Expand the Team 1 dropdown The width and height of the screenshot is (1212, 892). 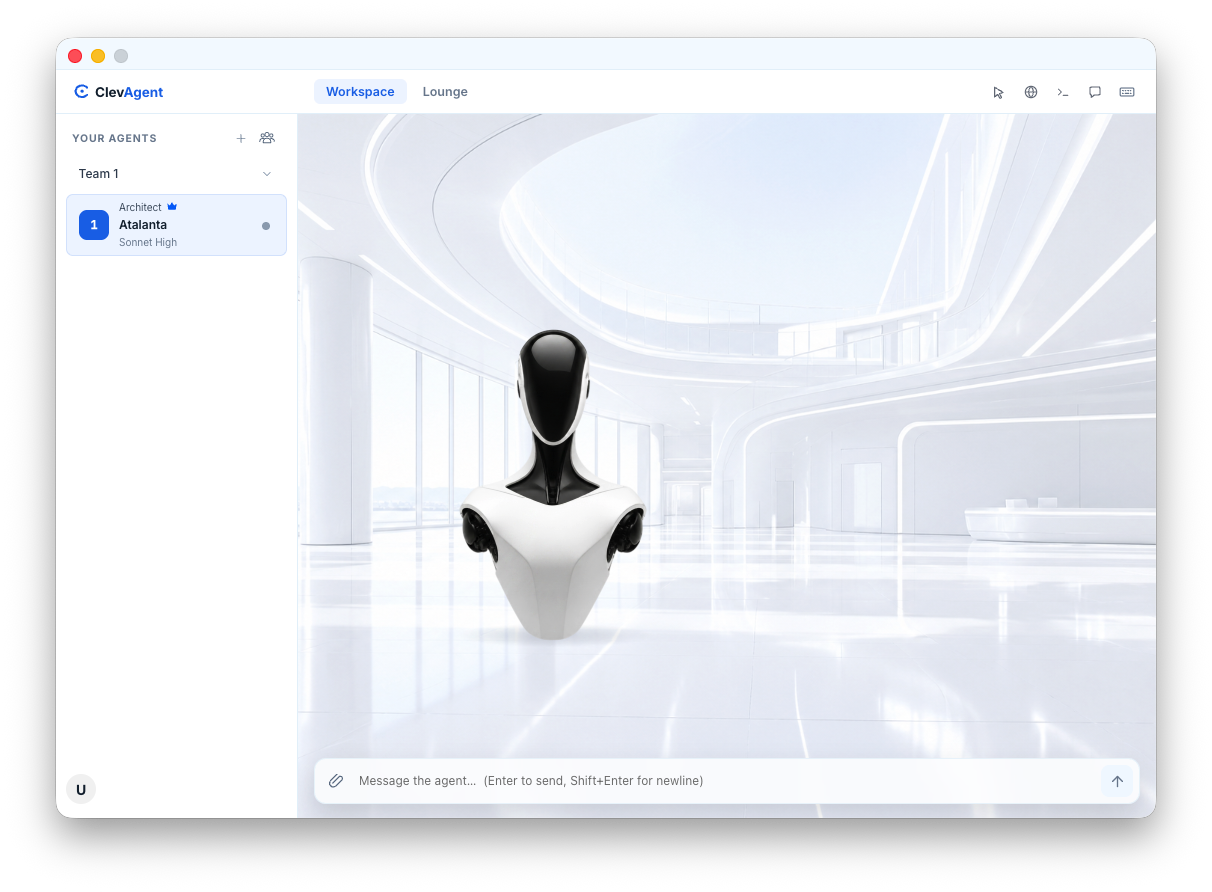(176, 174)
